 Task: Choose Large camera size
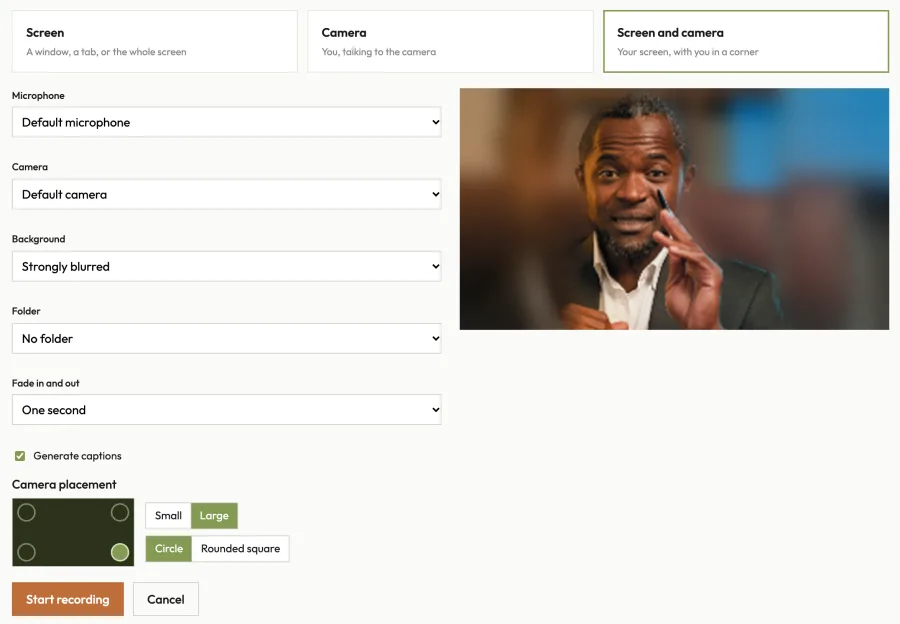pos(214,516)
